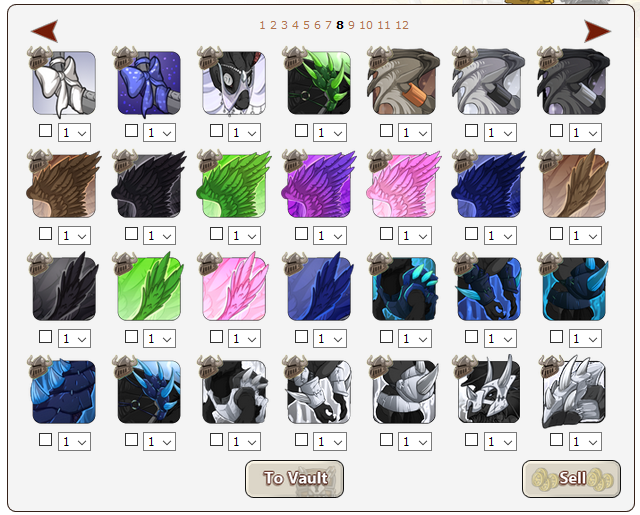
Task: Expand quantity dropdown under the navy feathered wings
Action: pos(500,235)
